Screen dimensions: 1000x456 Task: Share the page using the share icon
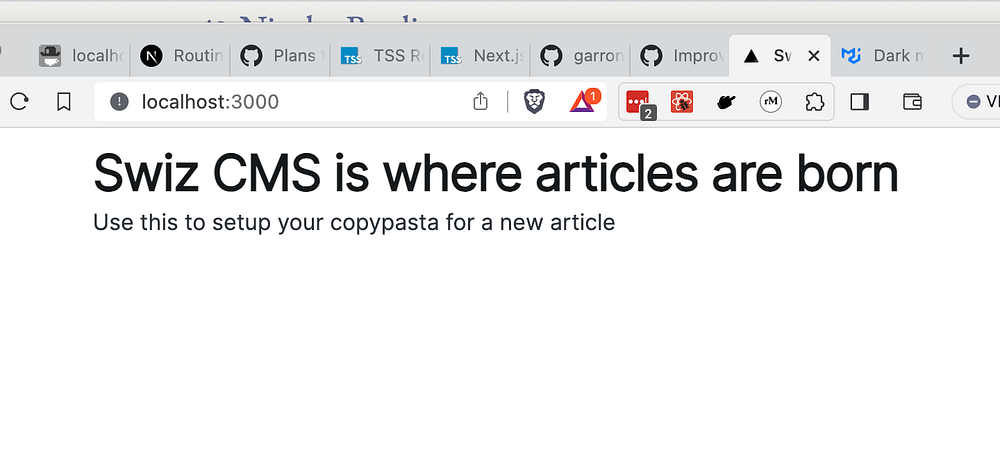pyautogui.click(x=480, y=101)
